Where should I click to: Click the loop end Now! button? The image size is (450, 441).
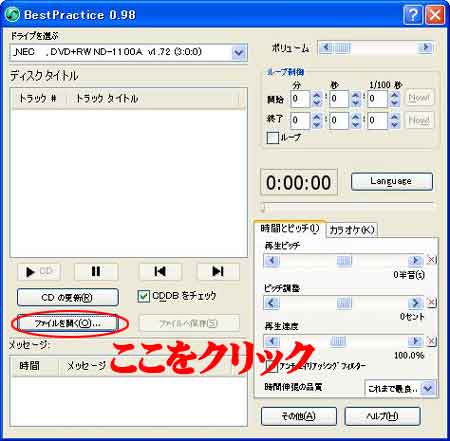click(x=419, y=120)
